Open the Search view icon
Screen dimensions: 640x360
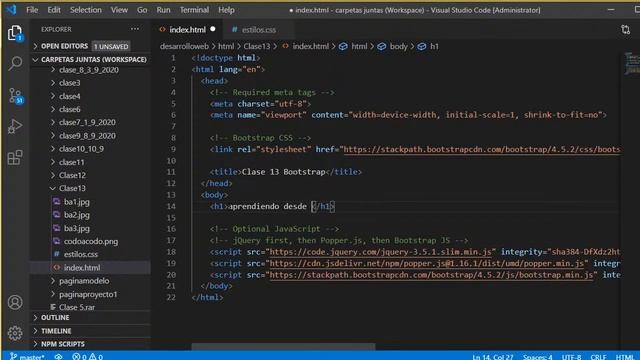click(15, 63)
